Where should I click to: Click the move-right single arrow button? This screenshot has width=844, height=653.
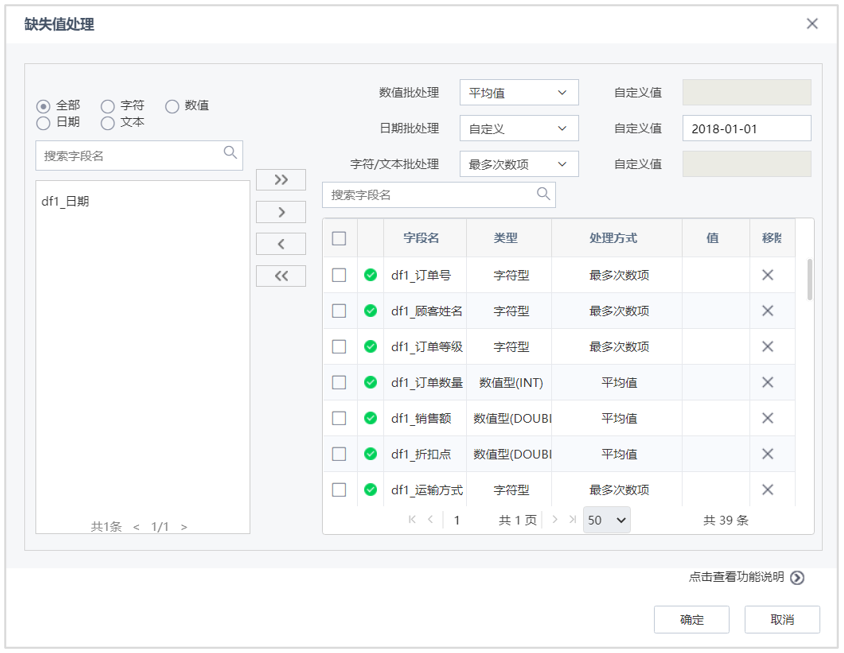tap(281, 212)
